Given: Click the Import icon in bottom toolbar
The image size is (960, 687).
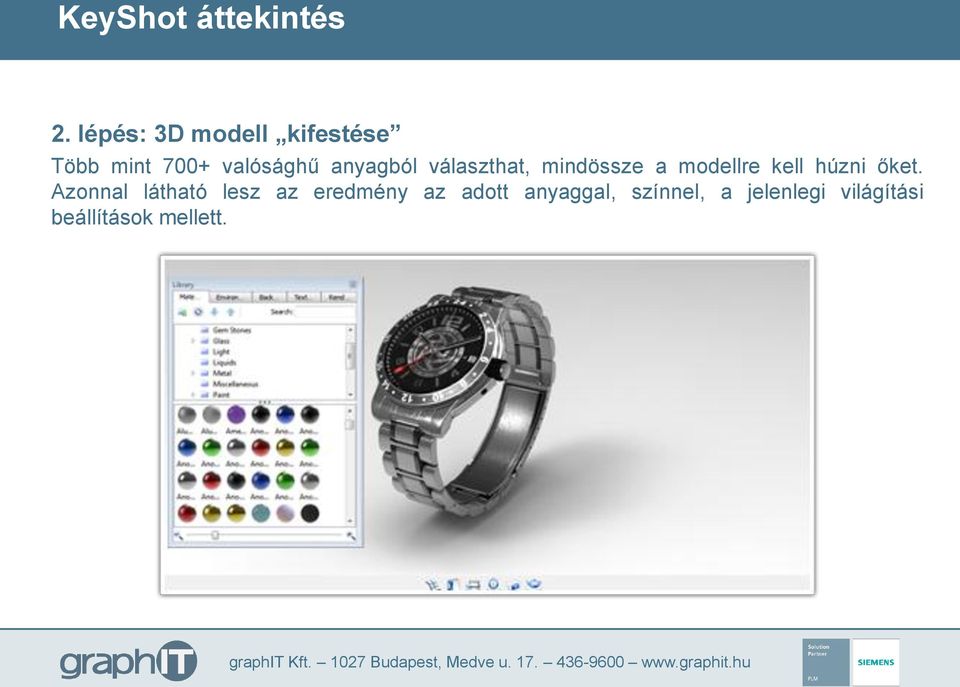Looking at the screenshot, I should coord(432,585).
